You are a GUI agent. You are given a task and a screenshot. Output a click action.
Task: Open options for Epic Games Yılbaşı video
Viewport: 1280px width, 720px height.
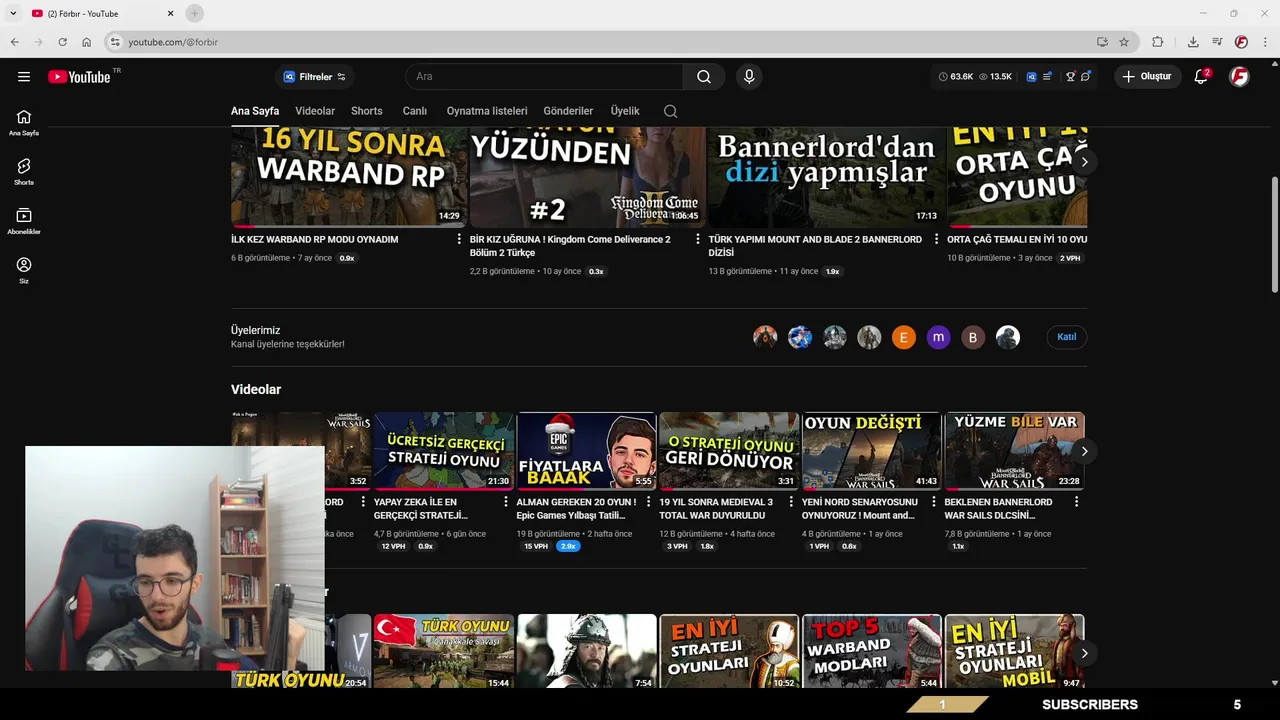[x=648, y=502]
